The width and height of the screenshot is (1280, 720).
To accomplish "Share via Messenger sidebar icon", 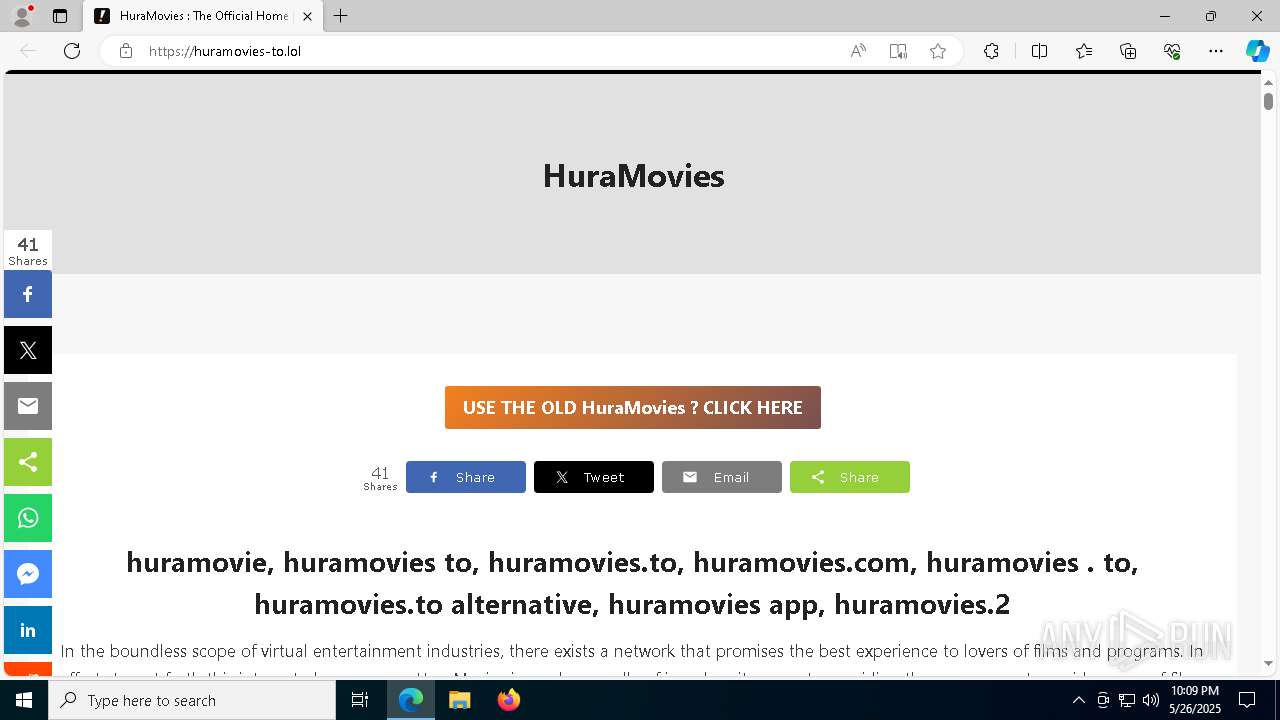I will point(28,574).
